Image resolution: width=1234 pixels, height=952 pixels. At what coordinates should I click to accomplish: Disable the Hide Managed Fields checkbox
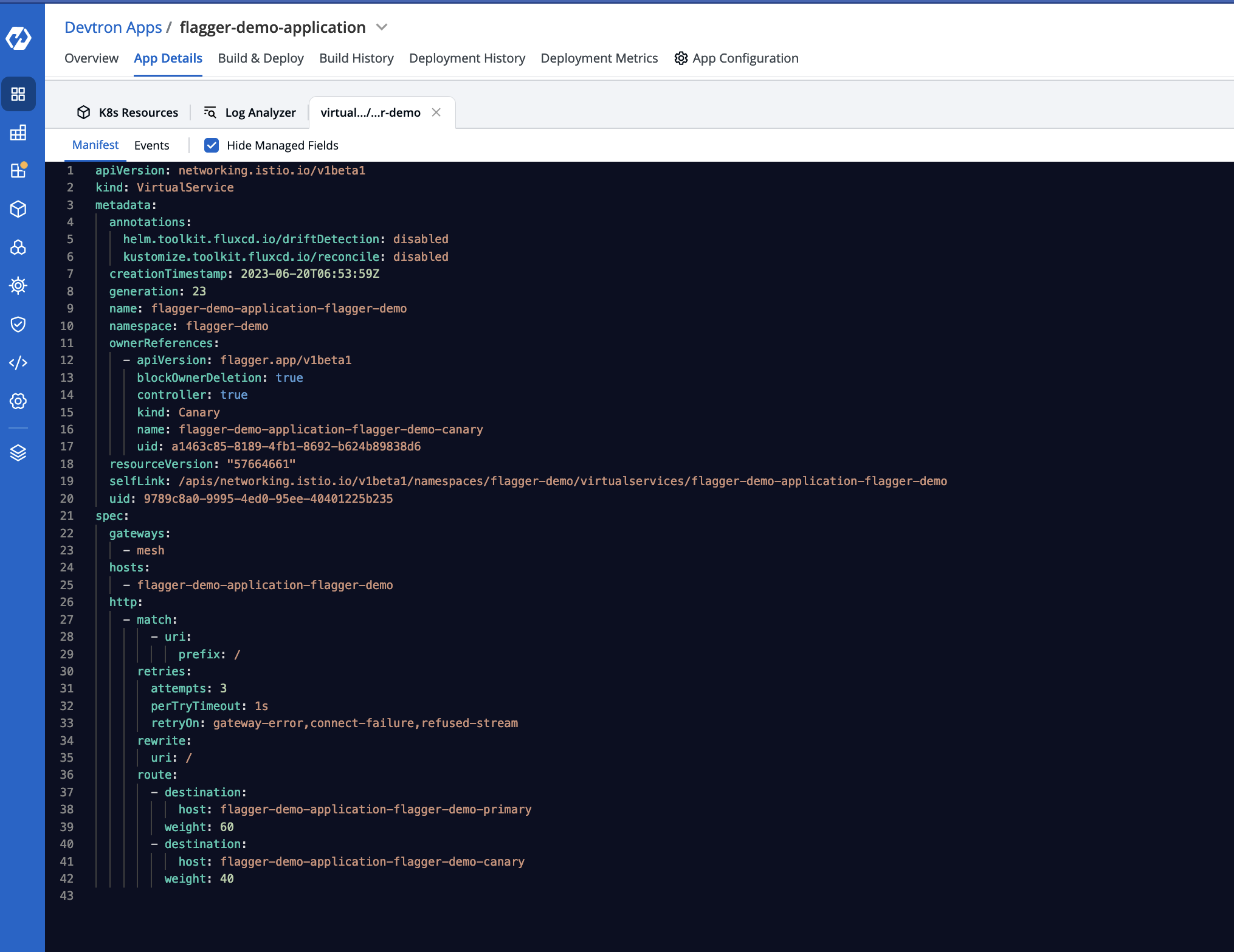coord(212,145)
